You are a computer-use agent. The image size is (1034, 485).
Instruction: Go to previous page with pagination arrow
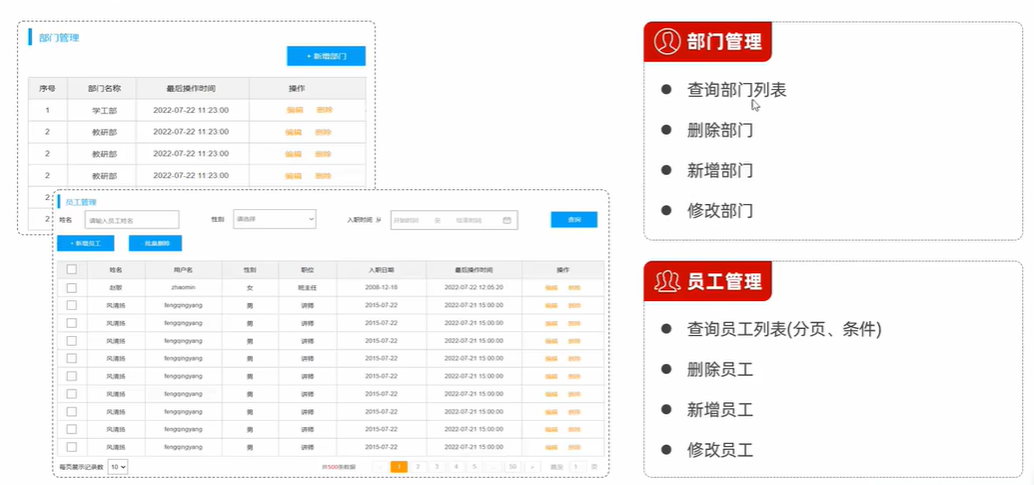point(380,467)
